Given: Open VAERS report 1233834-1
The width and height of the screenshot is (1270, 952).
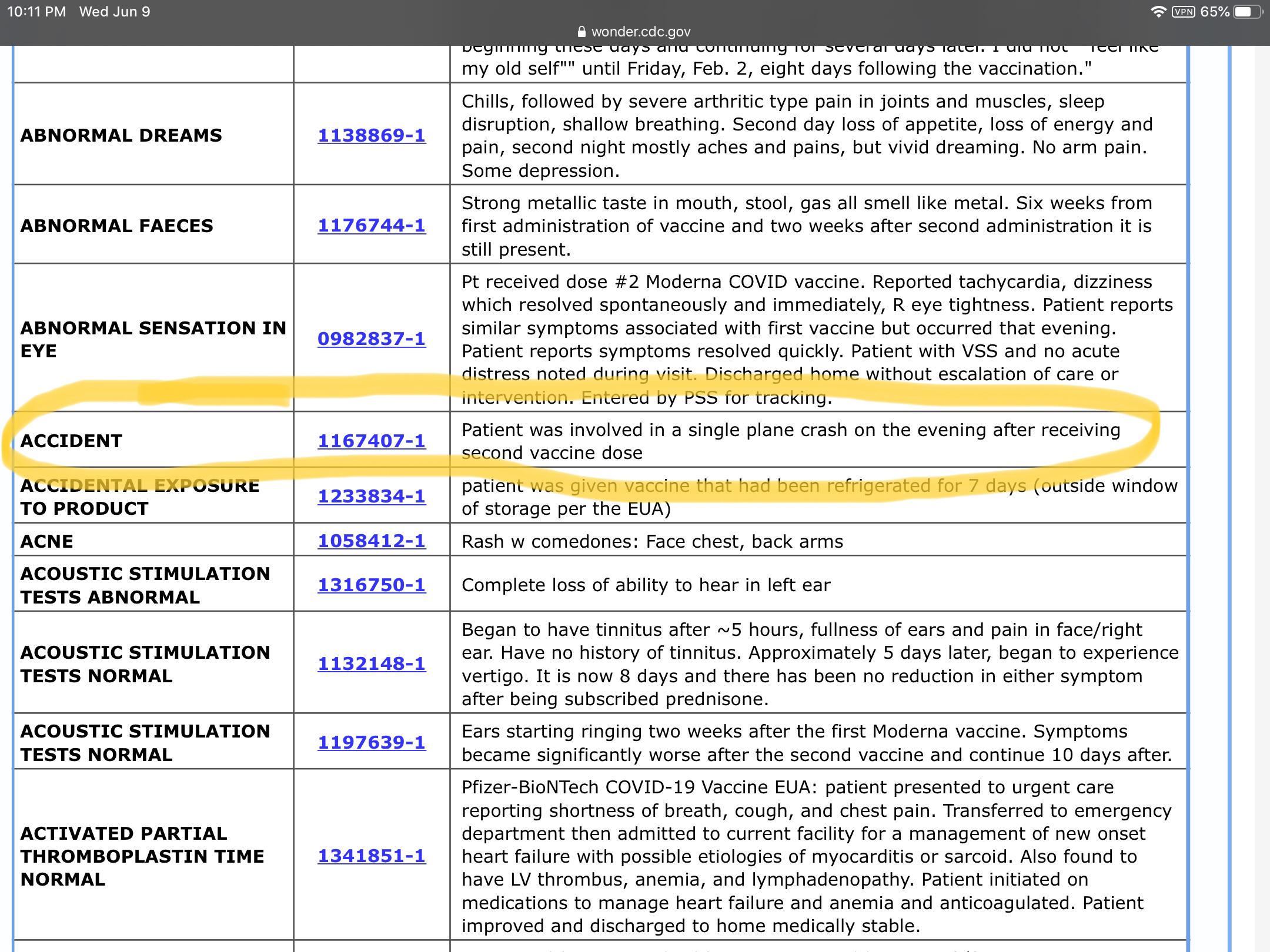Looking at the screenshot, I should pos(372,496).
